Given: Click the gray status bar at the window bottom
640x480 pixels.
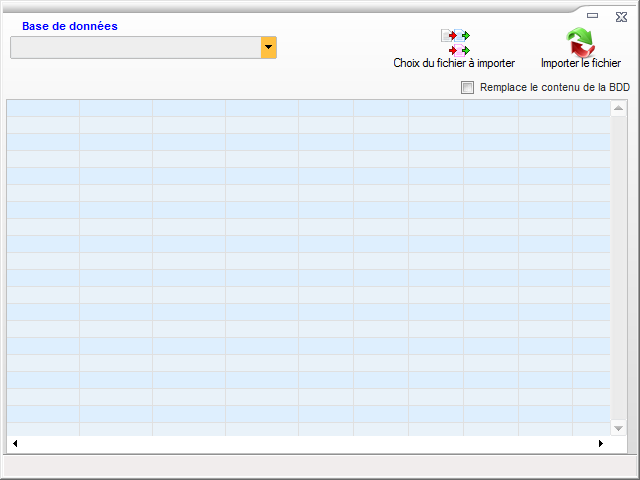Looking at the screenshot, I should pos(320,466).
